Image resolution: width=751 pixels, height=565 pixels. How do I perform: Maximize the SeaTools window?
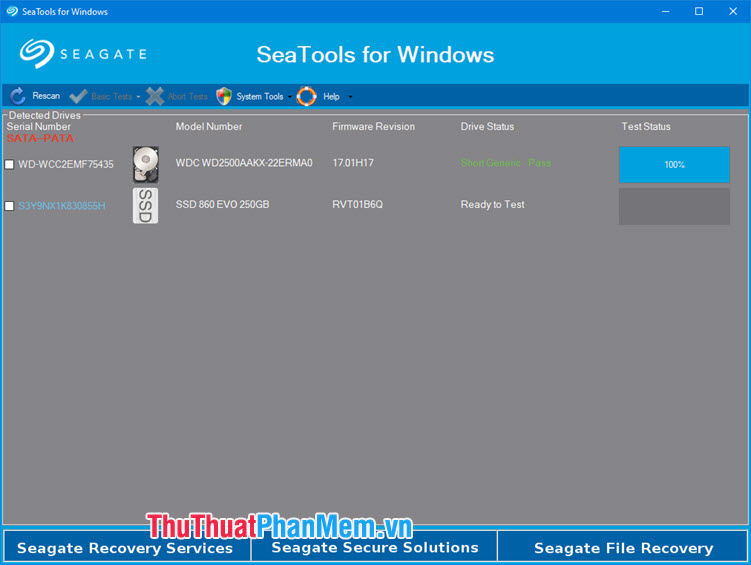tap(699, 11)
